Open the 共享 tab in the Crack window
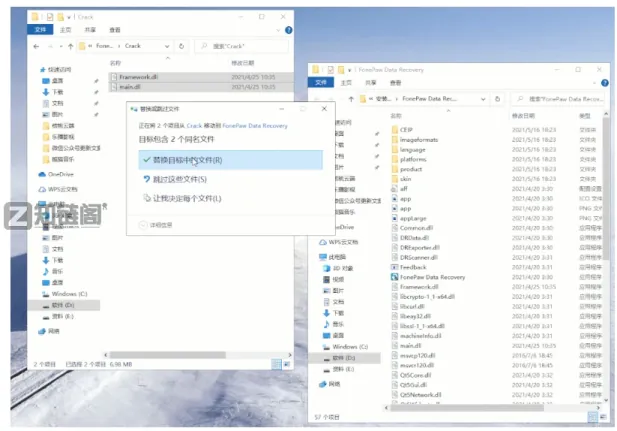Image resolution: width=617 pixels, height=431 pixels. pos(90,30)
